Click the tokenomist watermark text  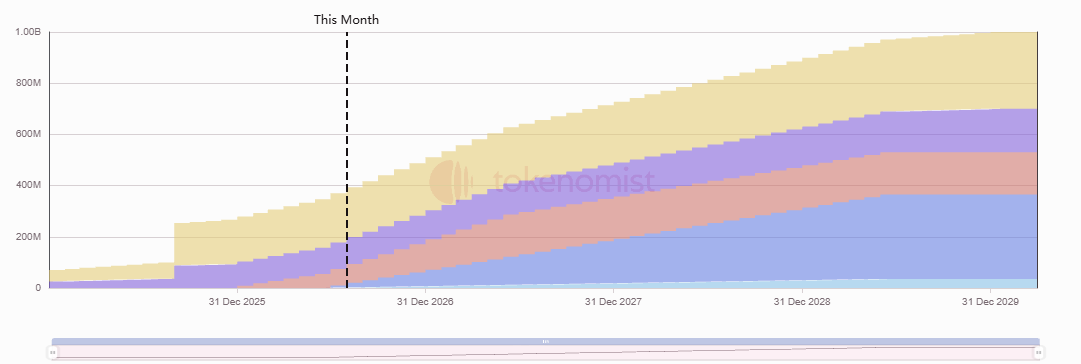point(574,182)
